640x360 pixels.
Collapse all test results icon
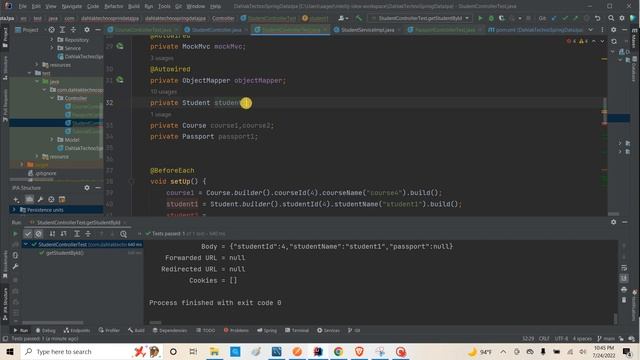pos(88,234)
